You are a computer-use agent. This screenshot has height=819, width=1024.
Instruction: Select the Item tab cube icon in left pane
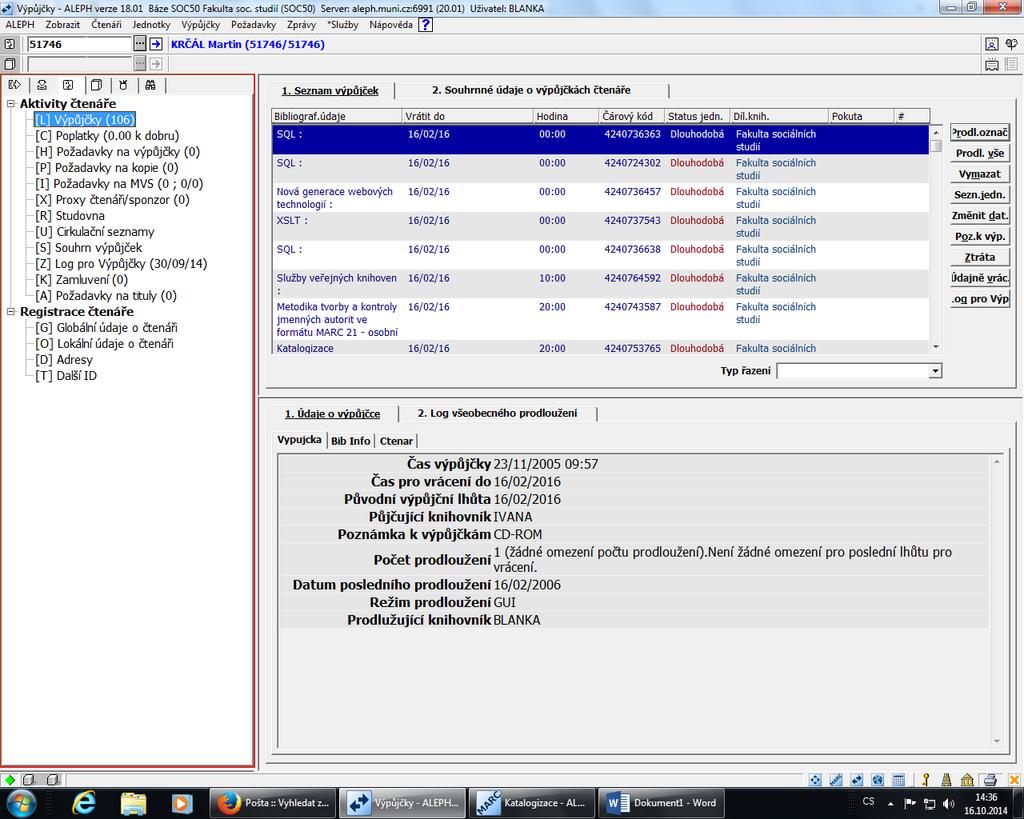click(x=96, y=85)
